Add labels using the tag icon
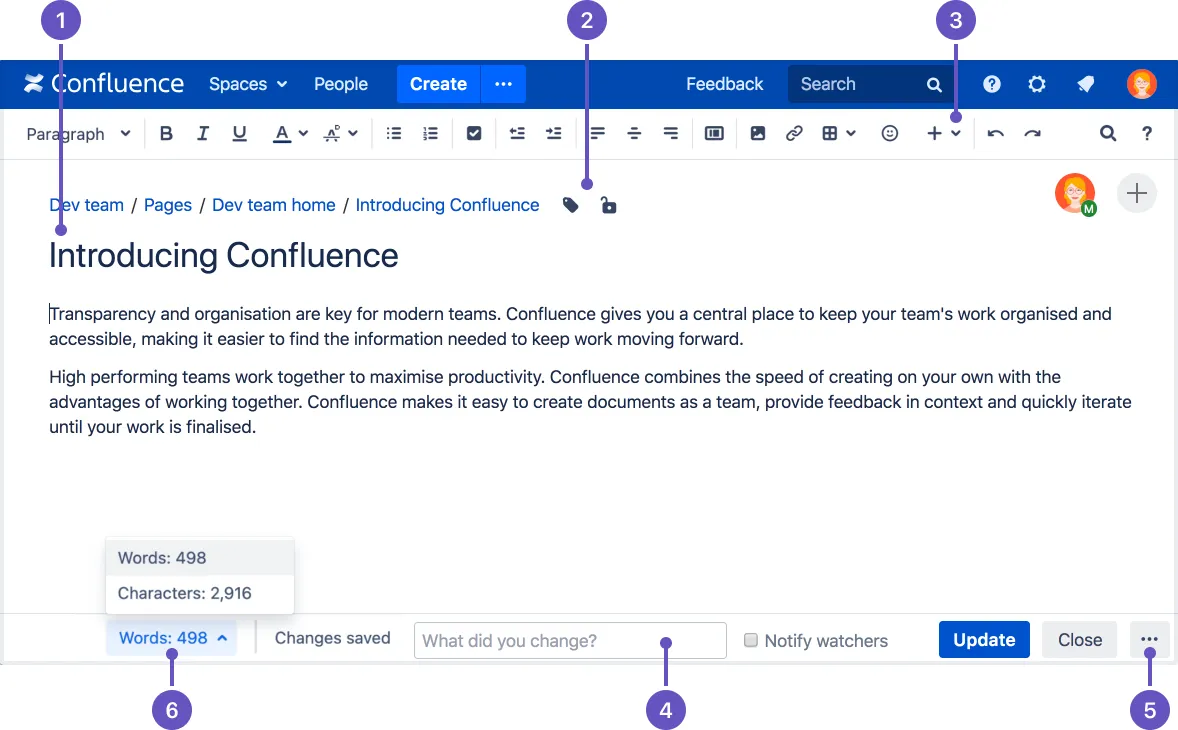The height and width of the screenshot is (730, 1178). coord(570,204)
